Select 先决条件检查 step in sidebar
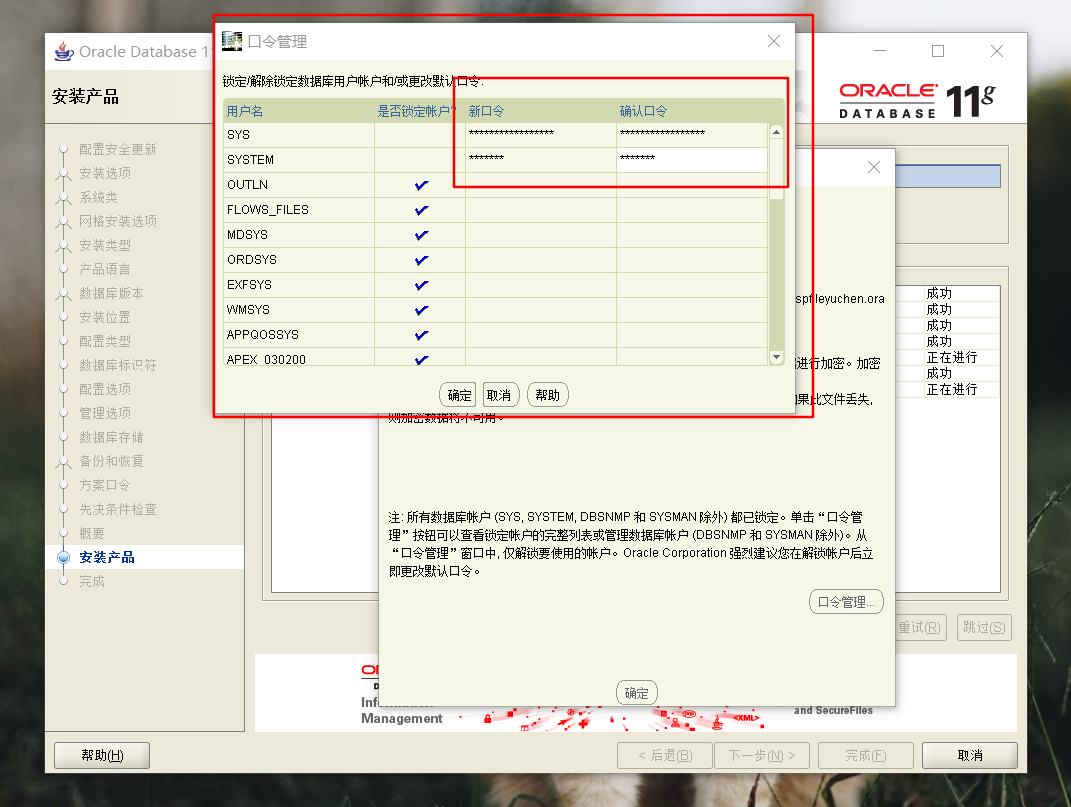The width and height of the screenshot is (1071, 807). coord(117,509)
